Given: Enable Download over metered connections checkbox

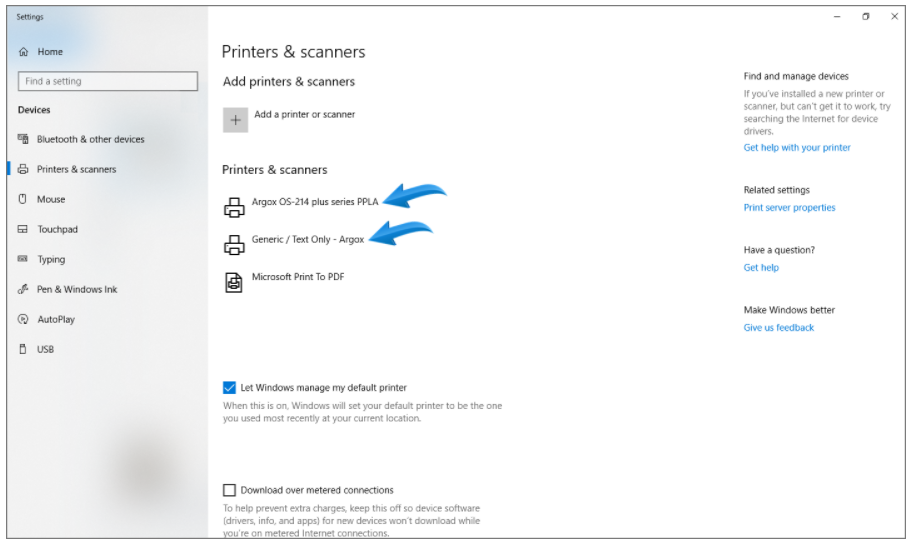Looking at the screenshot, I should (x=229, y=490).
